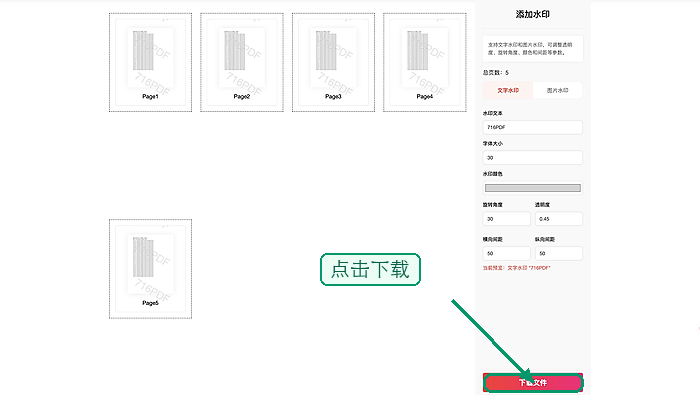700x395 pixels.
Task: Select the Page5 thumbnail
Action: 150,269
